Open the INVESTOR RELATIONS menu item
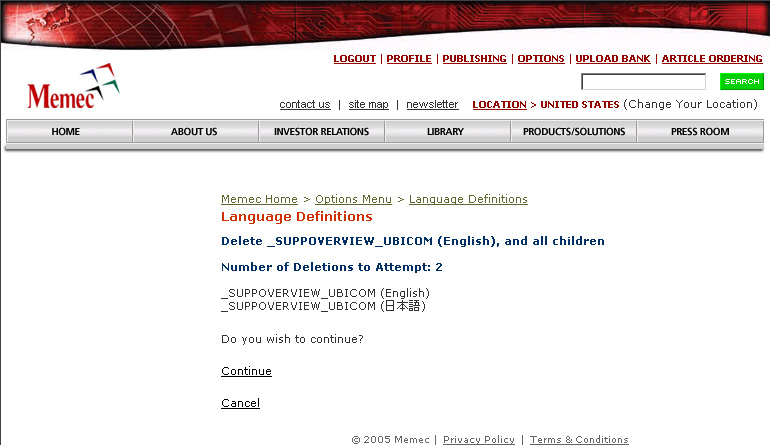Screen dimensions: 770x445 coord(321,132)
